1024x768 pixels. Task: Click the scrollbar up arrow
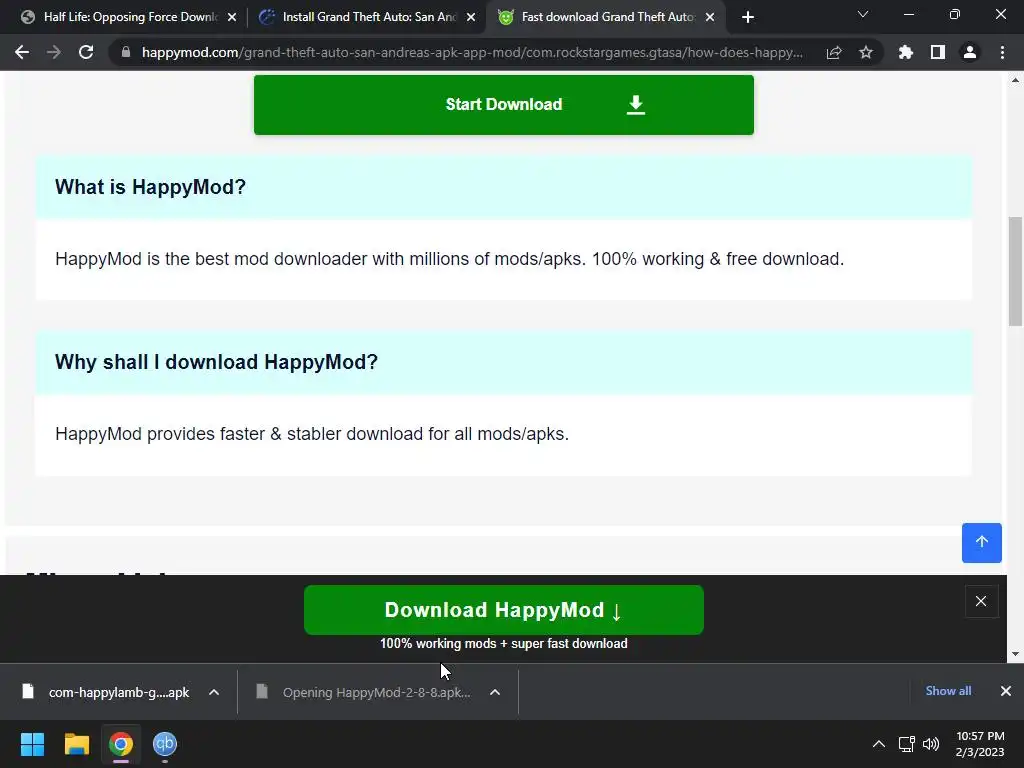click(1015, 80)
